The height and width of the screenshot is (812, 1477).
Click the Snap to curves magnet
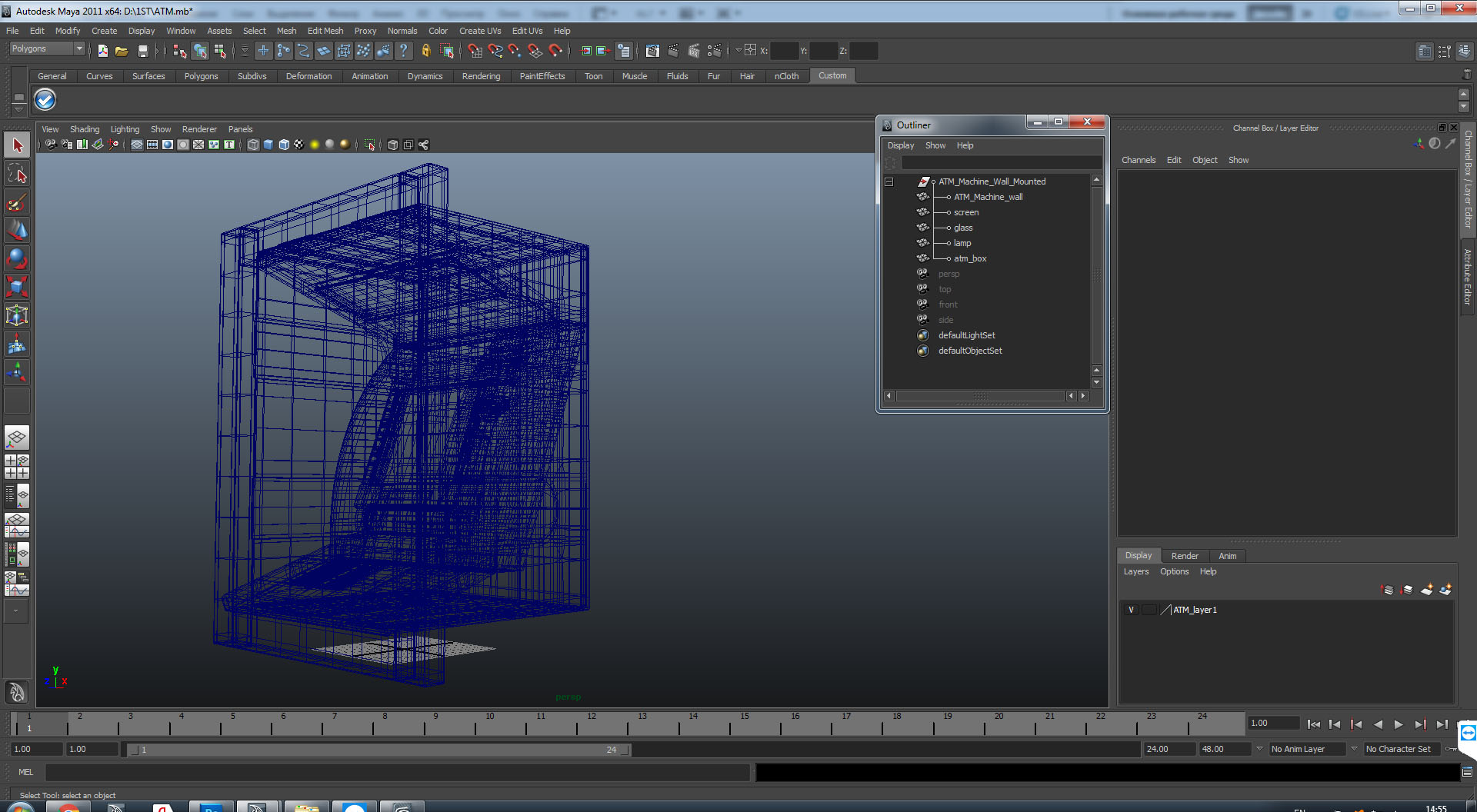pos(495,51)
